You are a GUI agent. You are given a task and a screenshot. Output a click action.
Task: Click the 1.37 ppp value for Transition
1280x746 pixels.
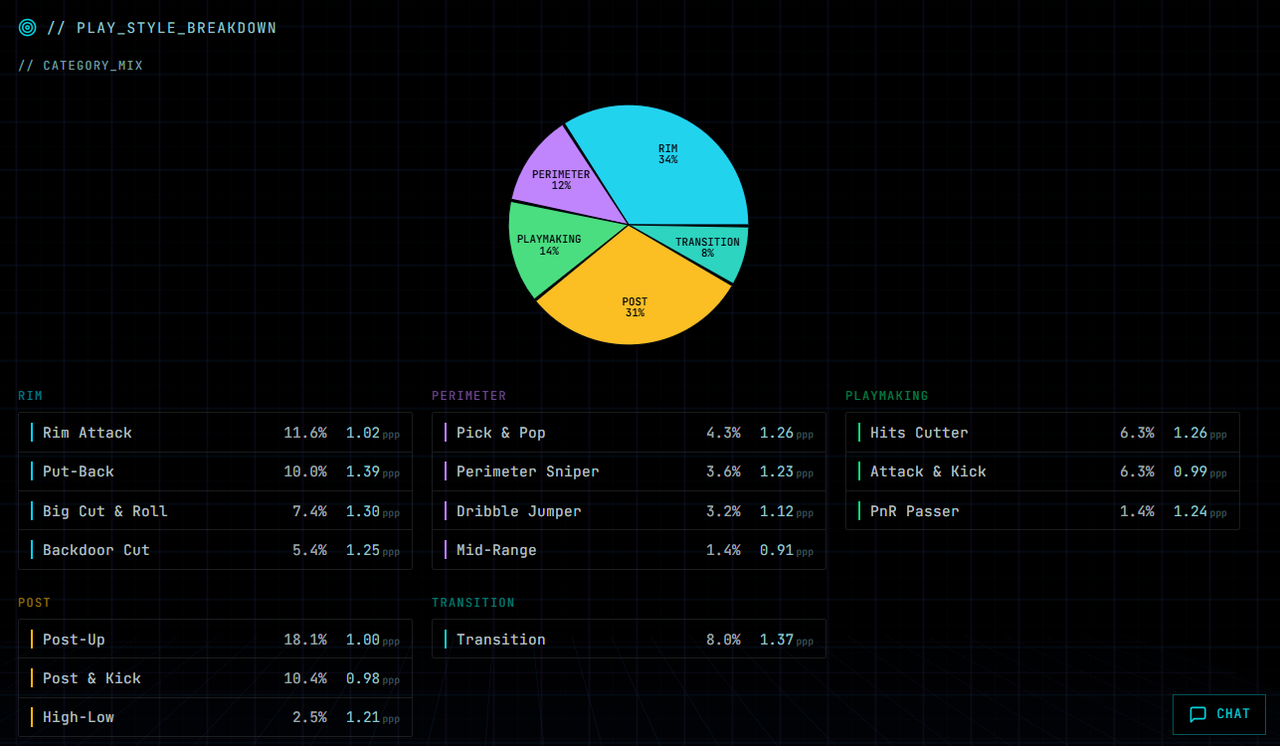click(786, 640)
